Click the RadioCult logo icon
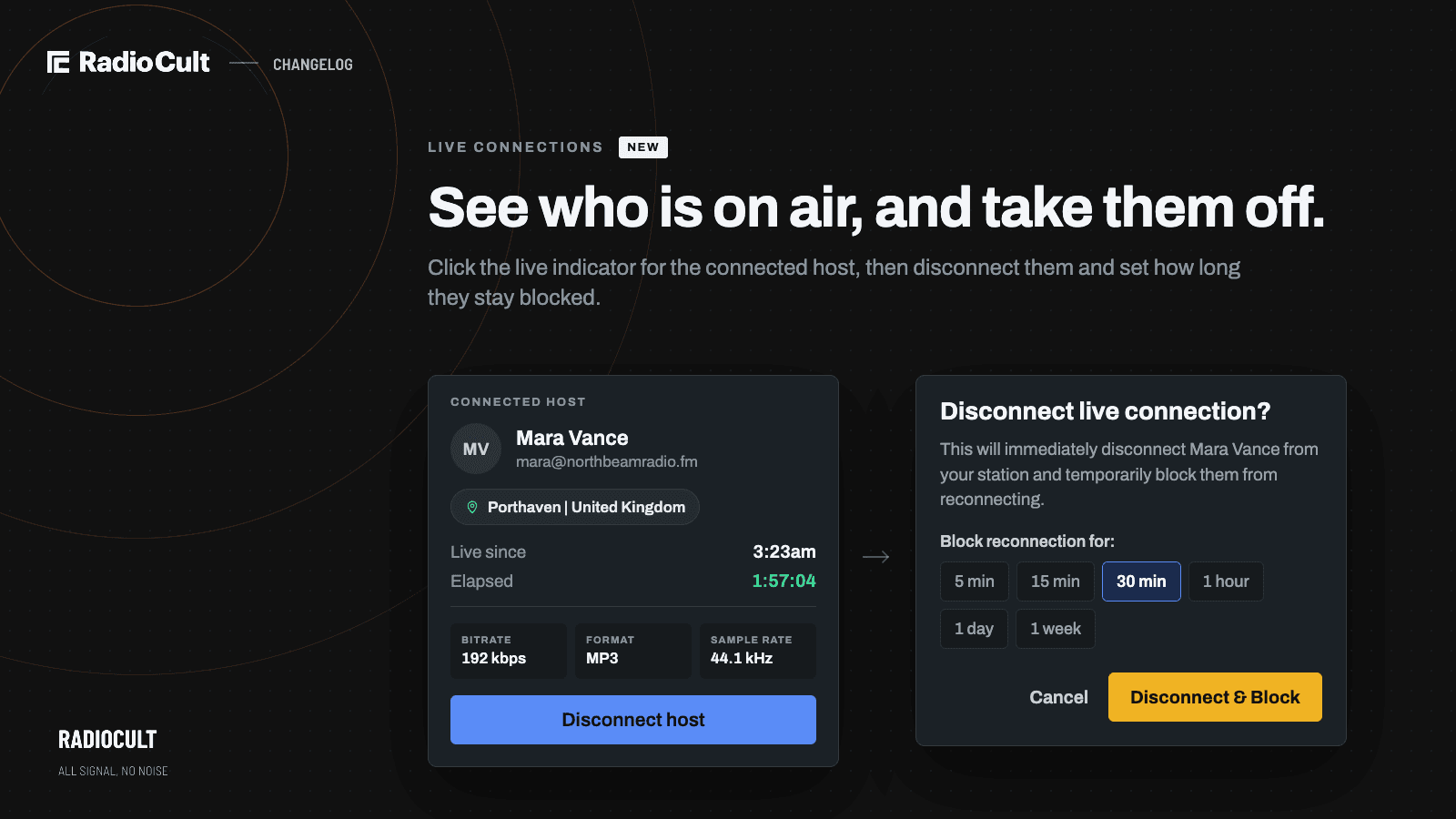The width and height of the screenshot is (1456, 819). coord(58,62)
